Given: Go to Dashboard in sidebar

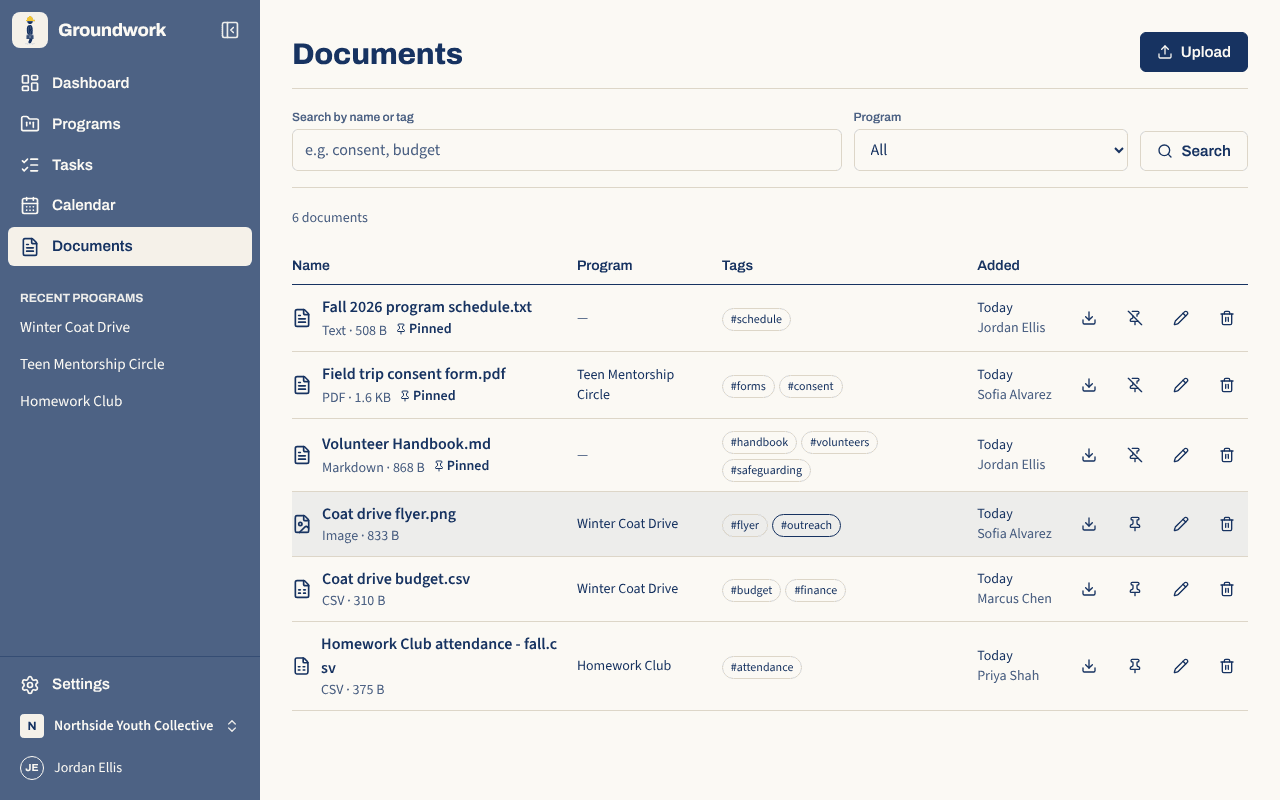Looking at the screenshot, I should [130, 83].
